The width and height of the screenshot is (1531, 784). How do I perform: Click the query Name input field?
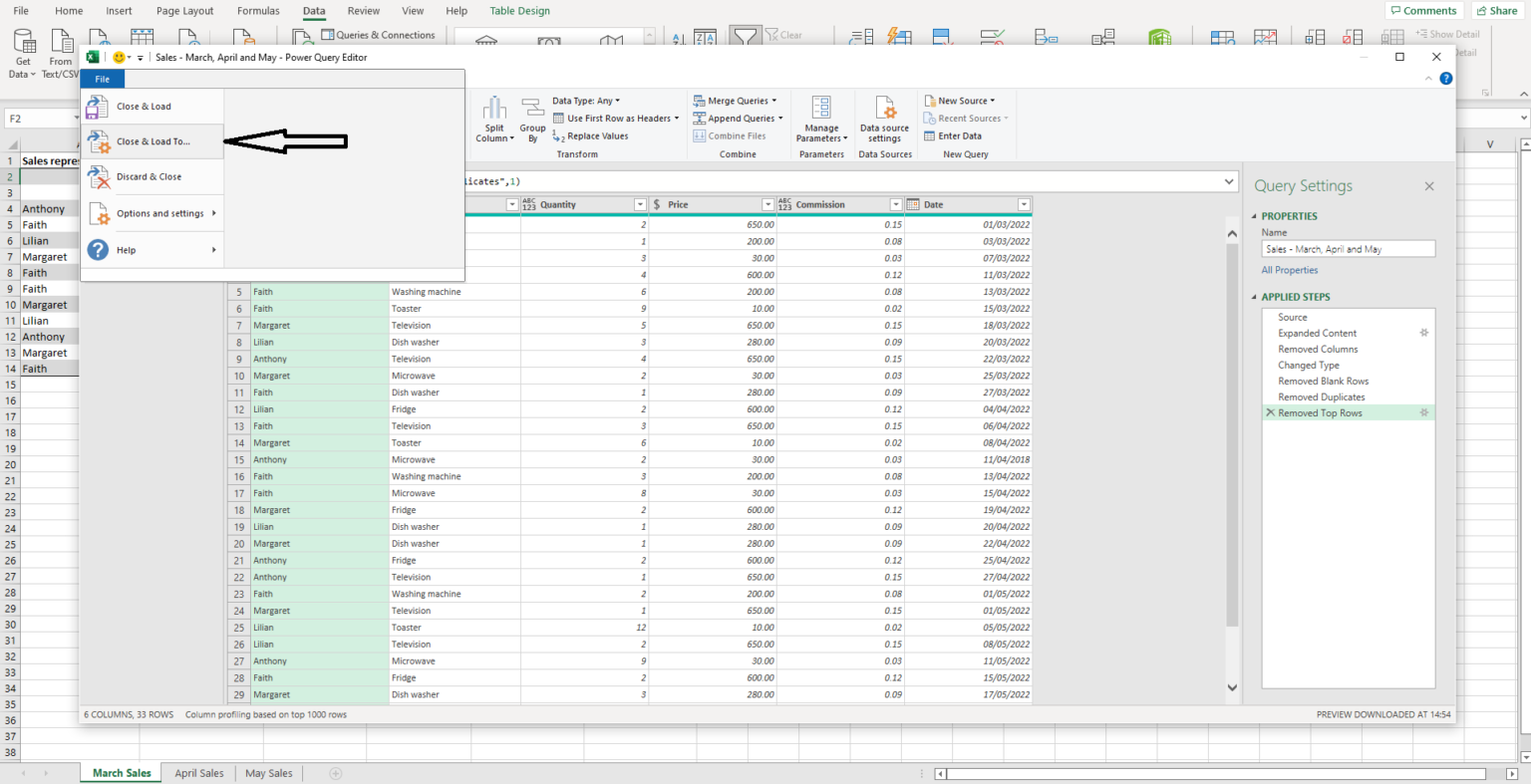click(1348, 249)
